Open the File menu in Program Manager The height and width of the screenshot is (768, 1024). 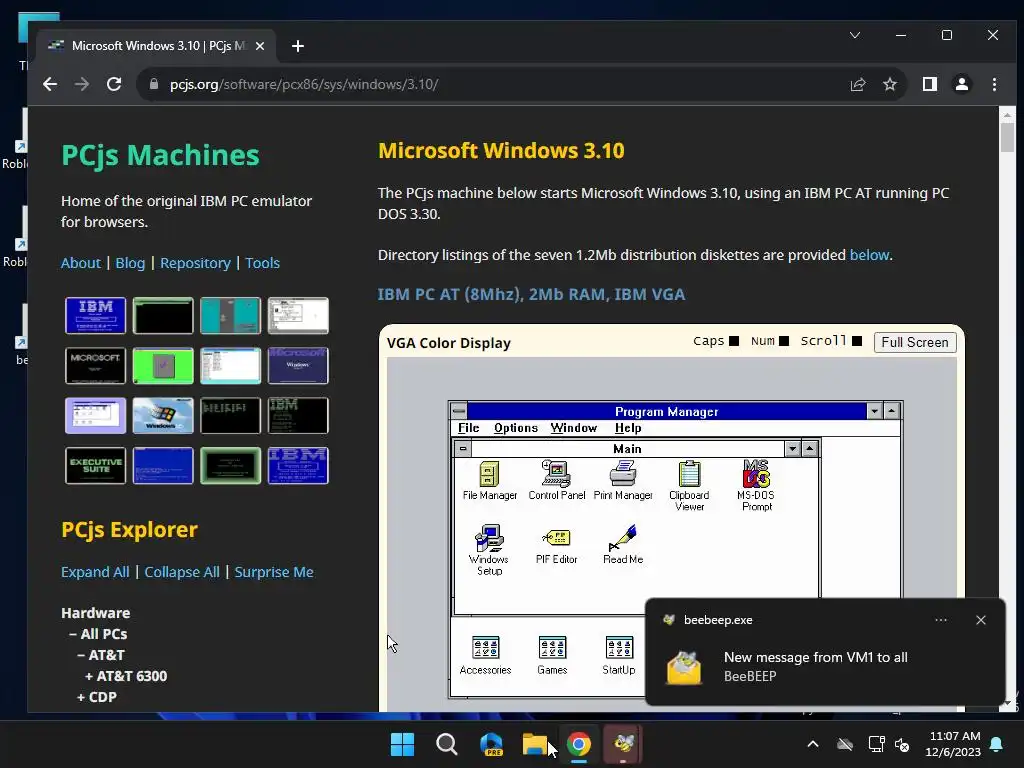click(468, 428)
